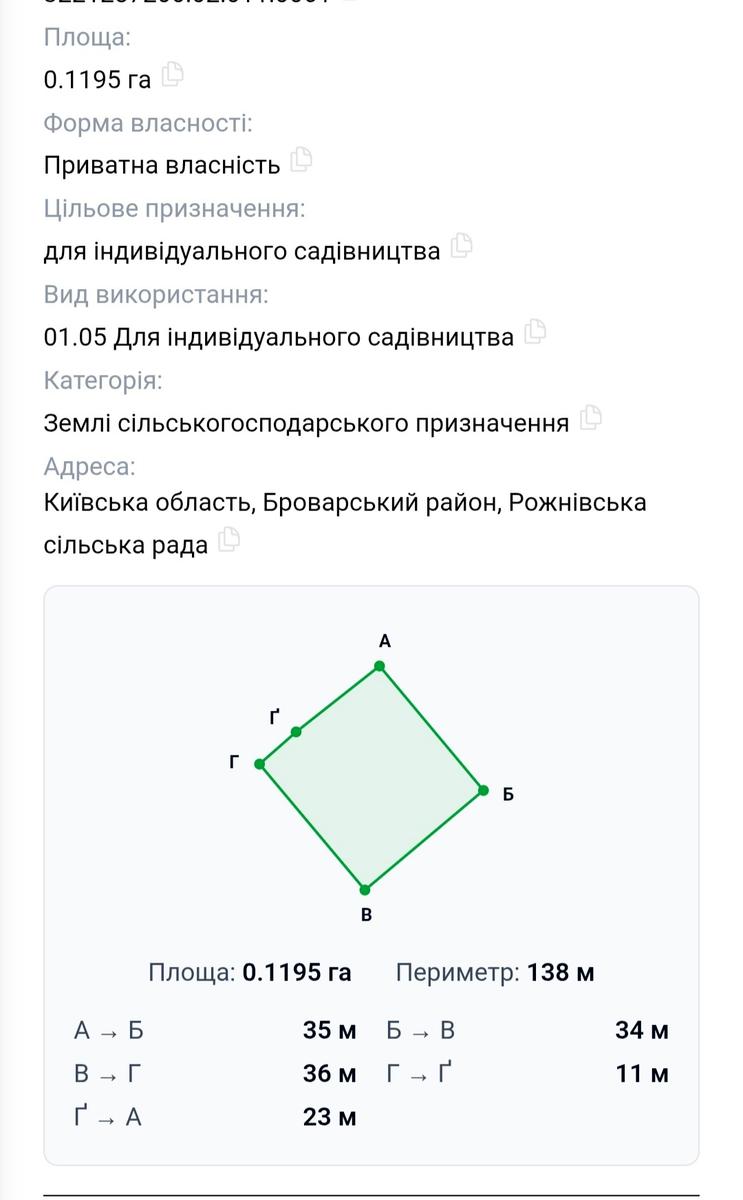Click vertex point А on the parcel diagram

[x=380, y=666]
